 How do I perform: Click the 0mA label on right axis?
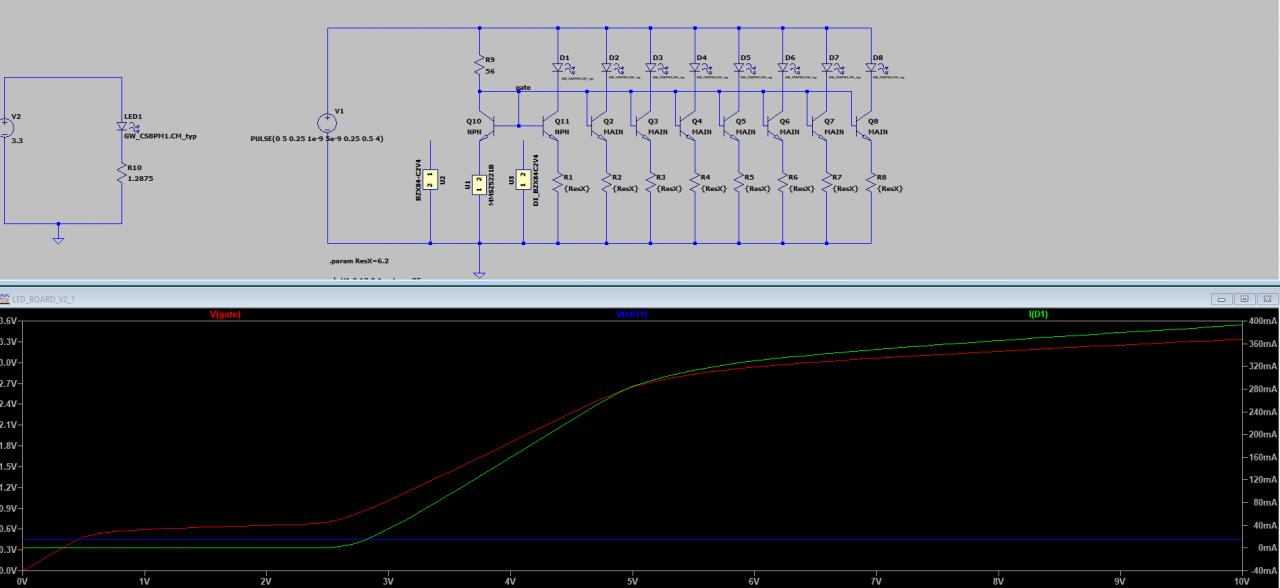tap(1268, 548)
